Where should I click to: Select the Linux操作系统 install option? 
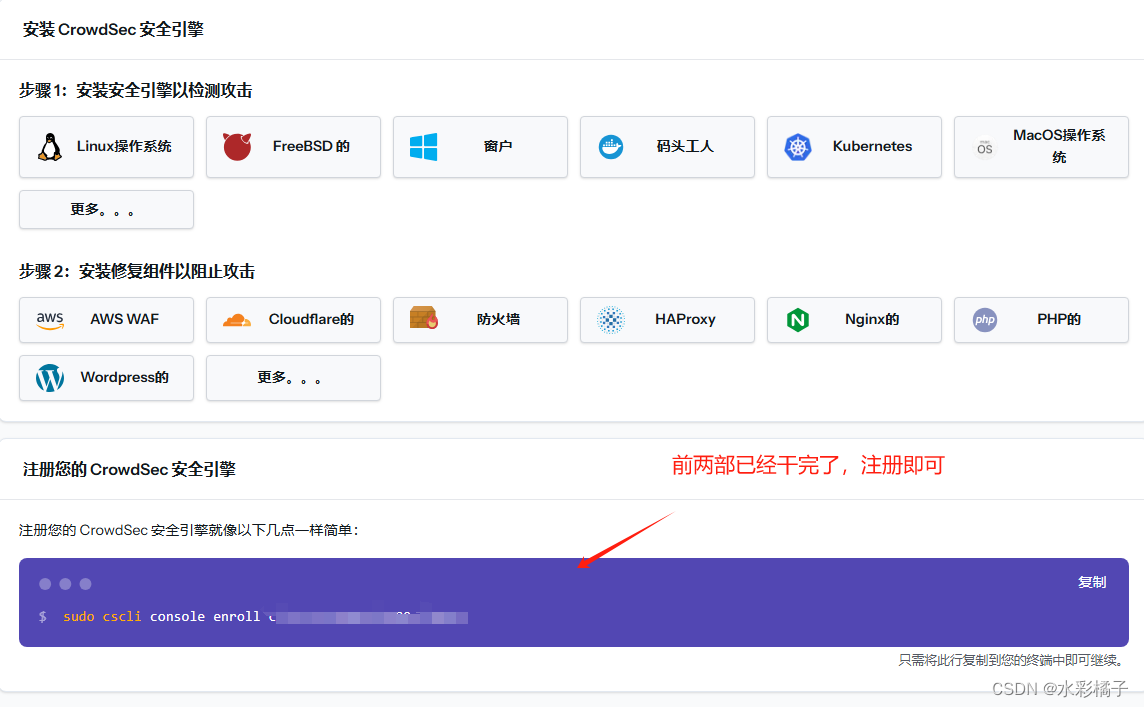coord(107,147)
